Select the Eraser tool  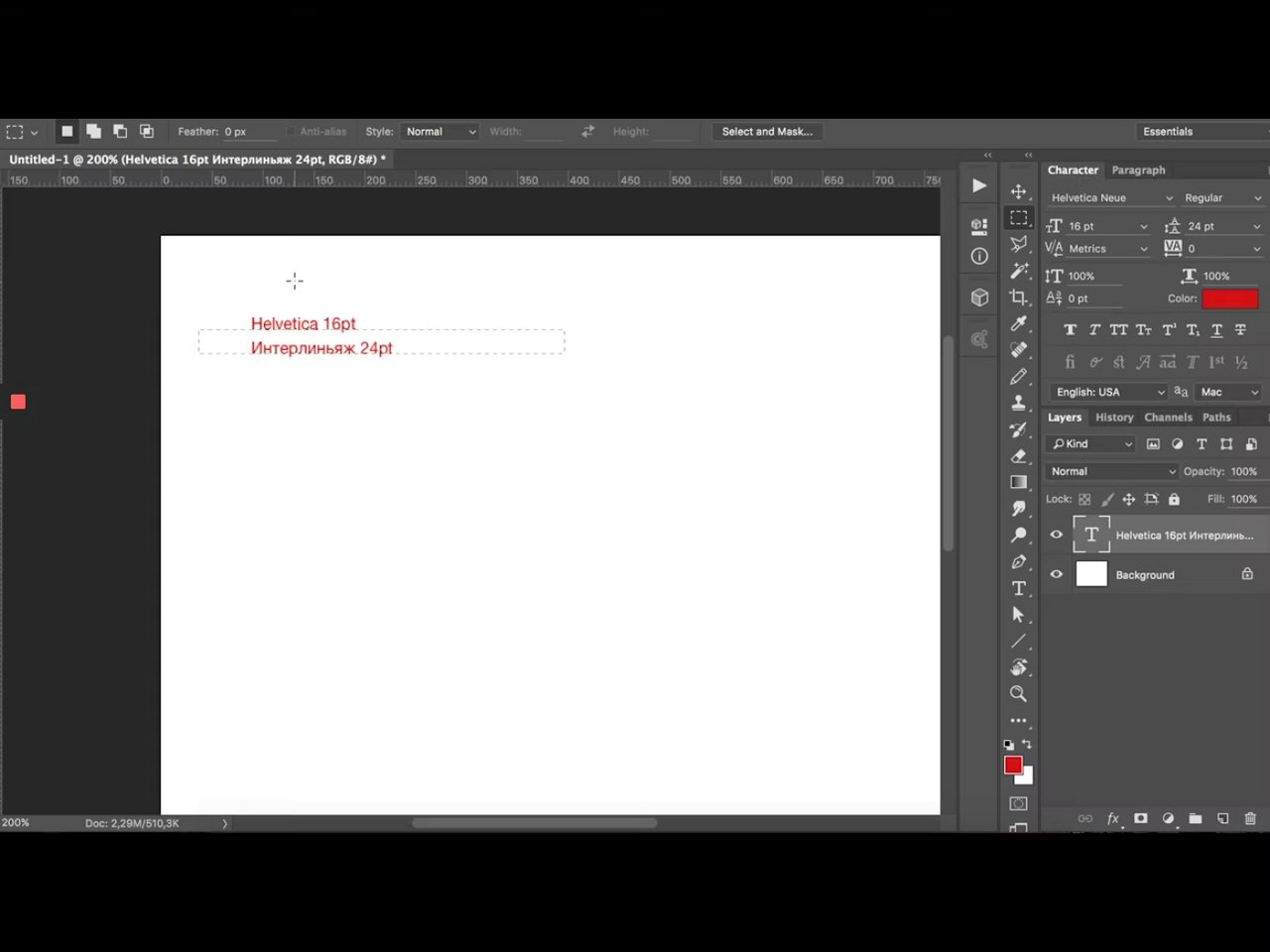pos(1018,456)
